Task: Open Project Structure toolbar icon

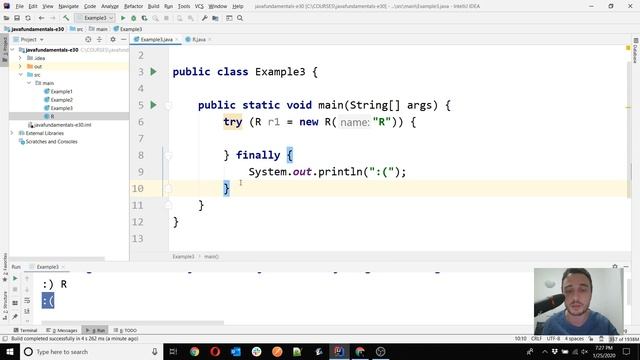Action: 215,18
